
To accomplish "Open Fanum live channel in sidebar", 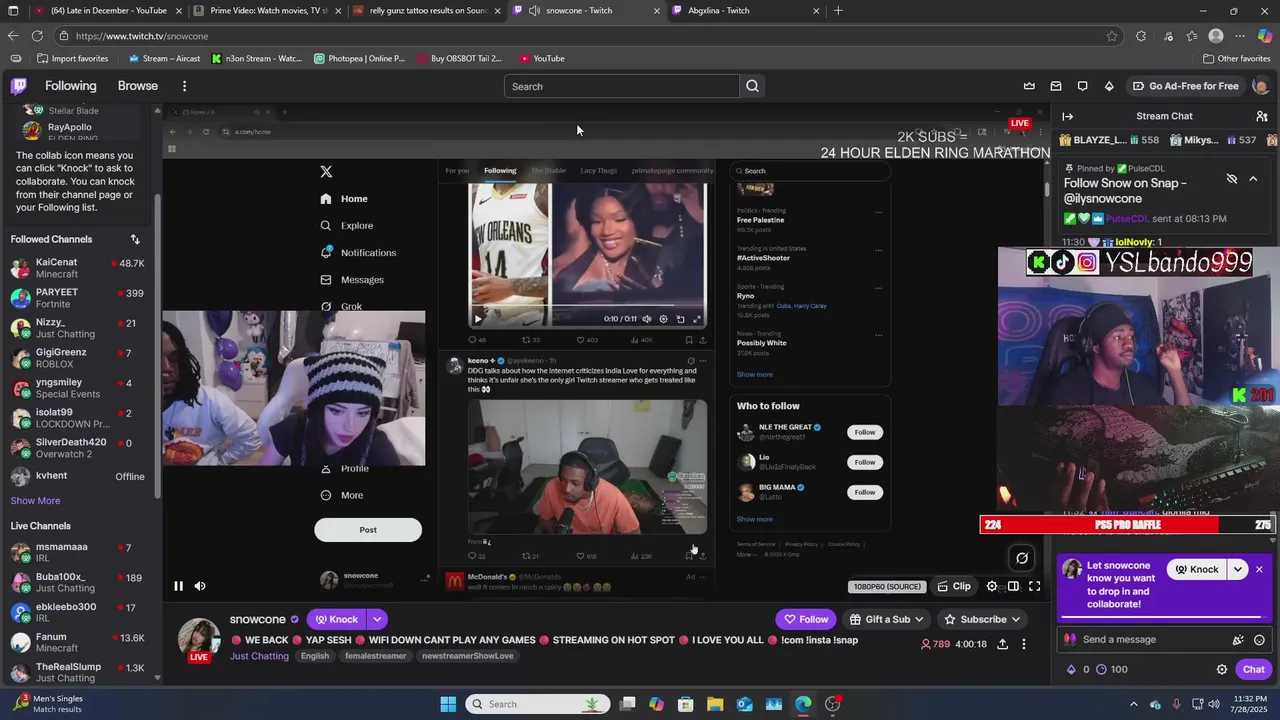I will 78,643.
